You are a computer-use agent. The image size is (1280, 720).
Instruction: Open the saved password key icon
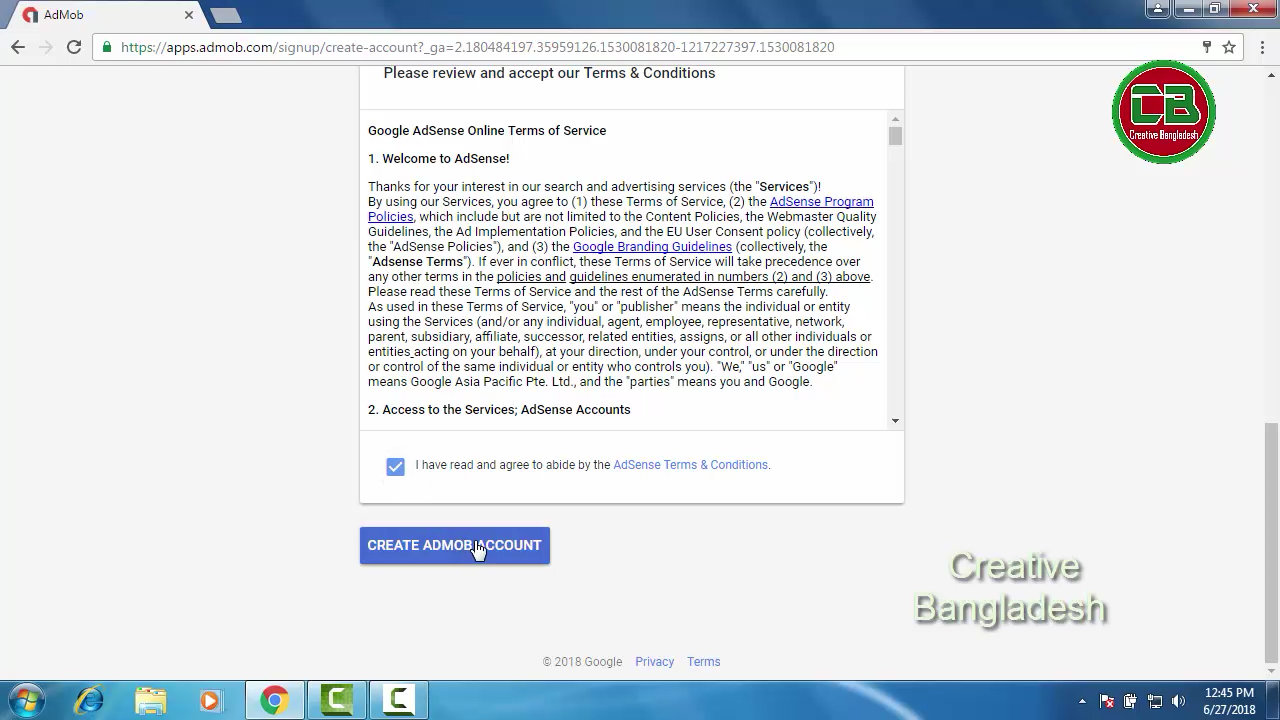[x=1206, y=47]
